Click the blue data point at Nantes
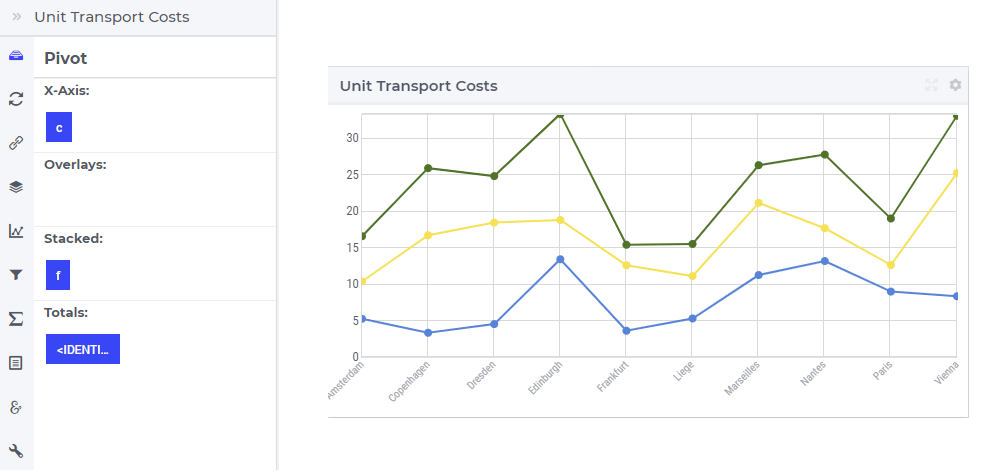The width and height of the screenshot is (981, 472). point(825,261)
